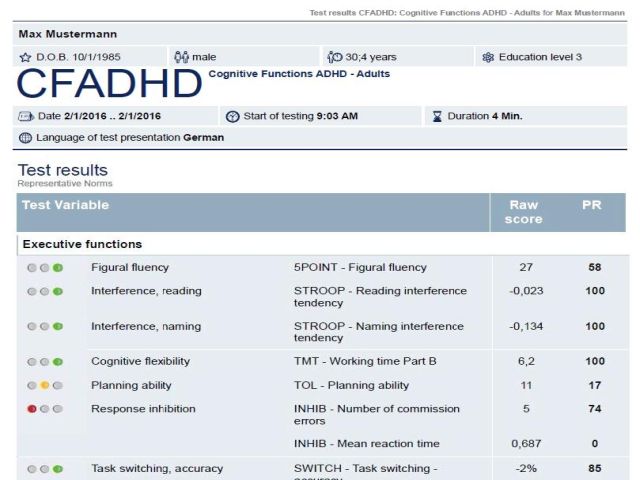Click raw score -0,134
The height and width of the screenshot is (480, 640).
[526, 327]
